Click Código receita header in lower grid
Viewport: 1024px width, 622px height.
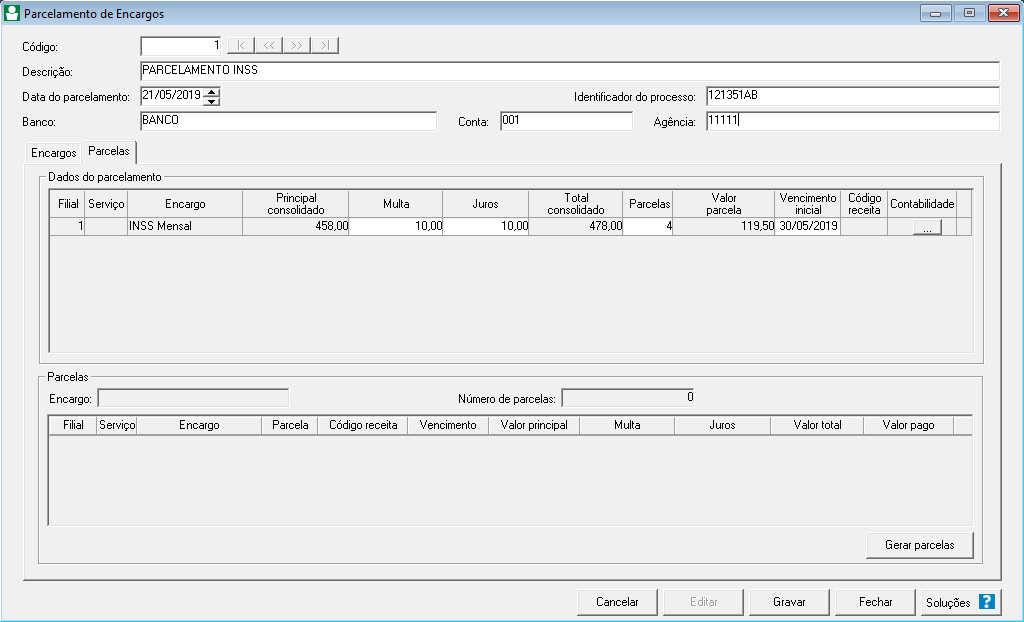(x=363, y=425)
